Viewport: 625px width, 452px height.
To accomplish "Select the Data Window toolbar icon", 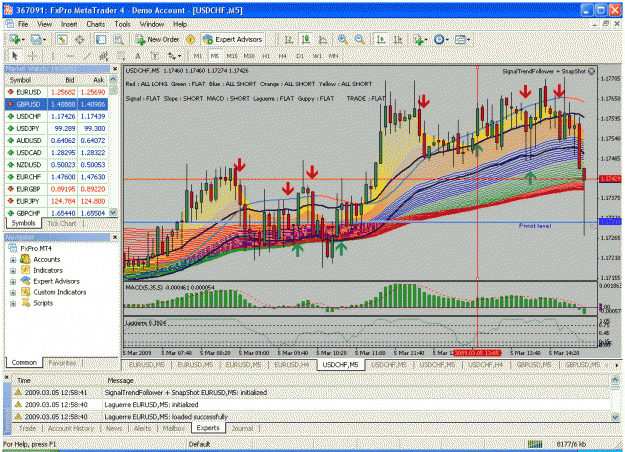I will pos(80,39).
